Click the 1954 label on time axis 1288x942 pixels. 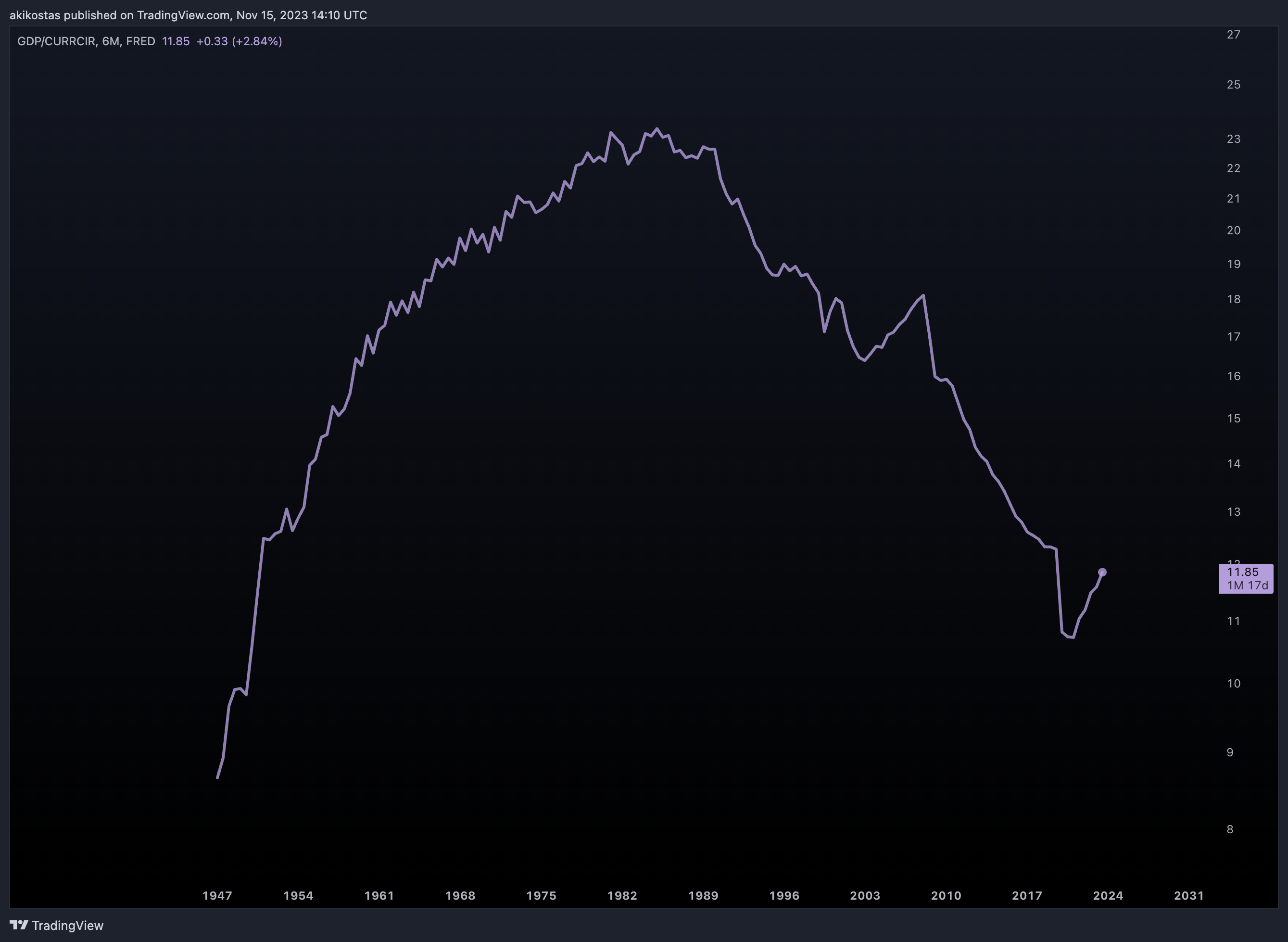point(299,895)
